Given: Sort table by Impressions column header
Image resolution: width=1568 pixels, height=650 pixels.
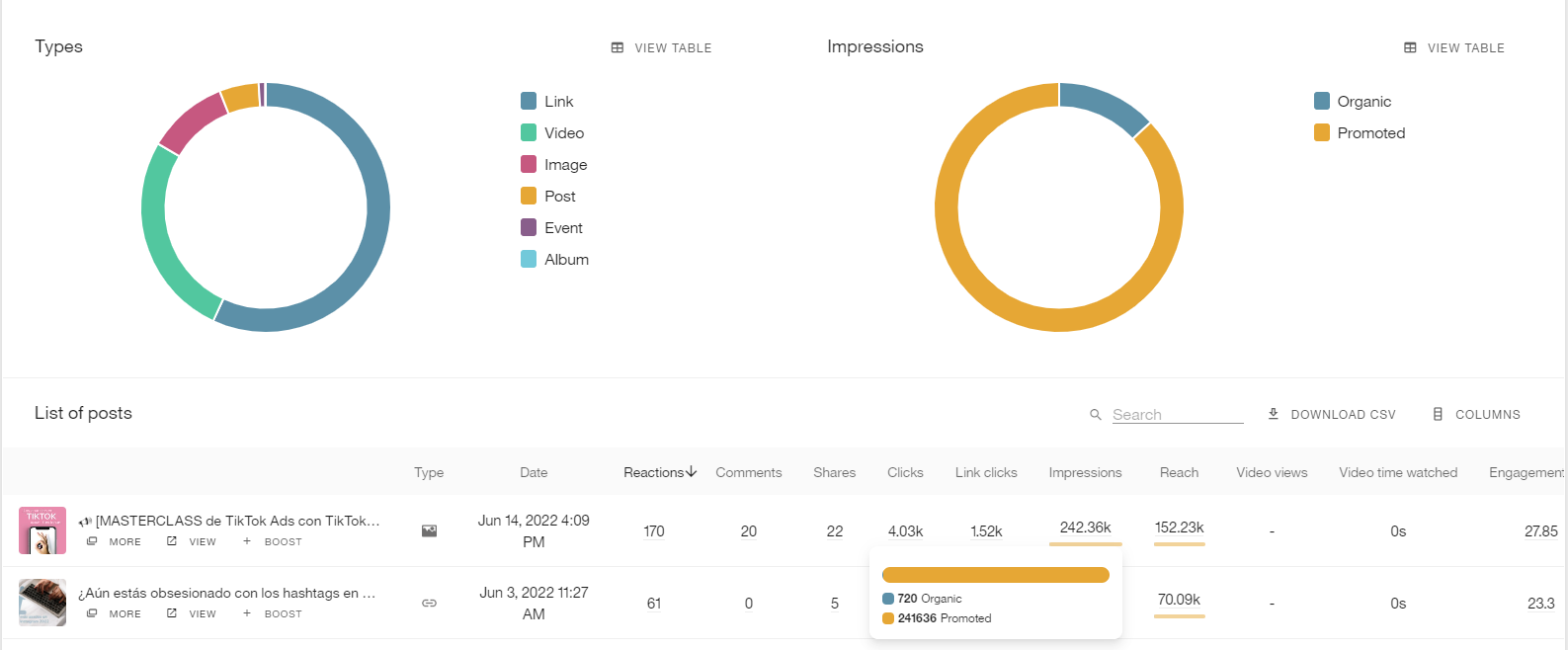Looking at the screenshot, I should pos(1085,472).
